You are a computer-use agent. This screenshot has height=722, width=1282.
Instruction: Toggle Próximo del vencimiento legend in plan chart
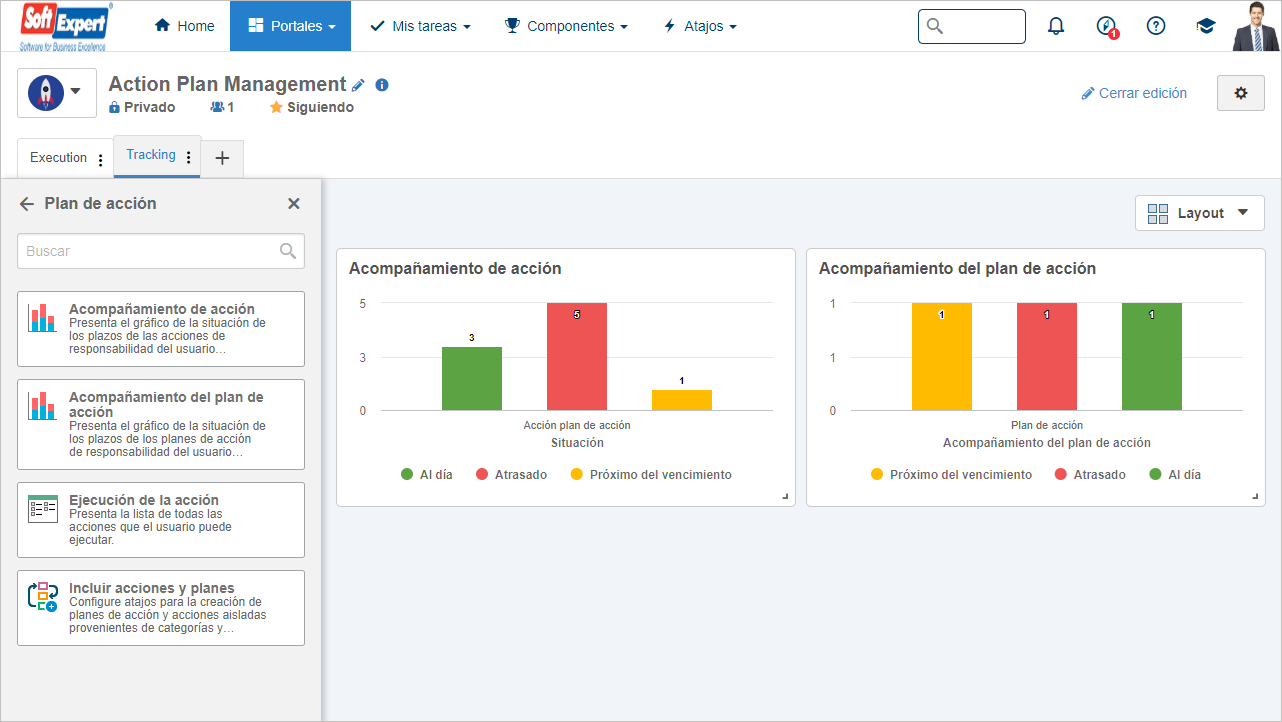point(951,475)
